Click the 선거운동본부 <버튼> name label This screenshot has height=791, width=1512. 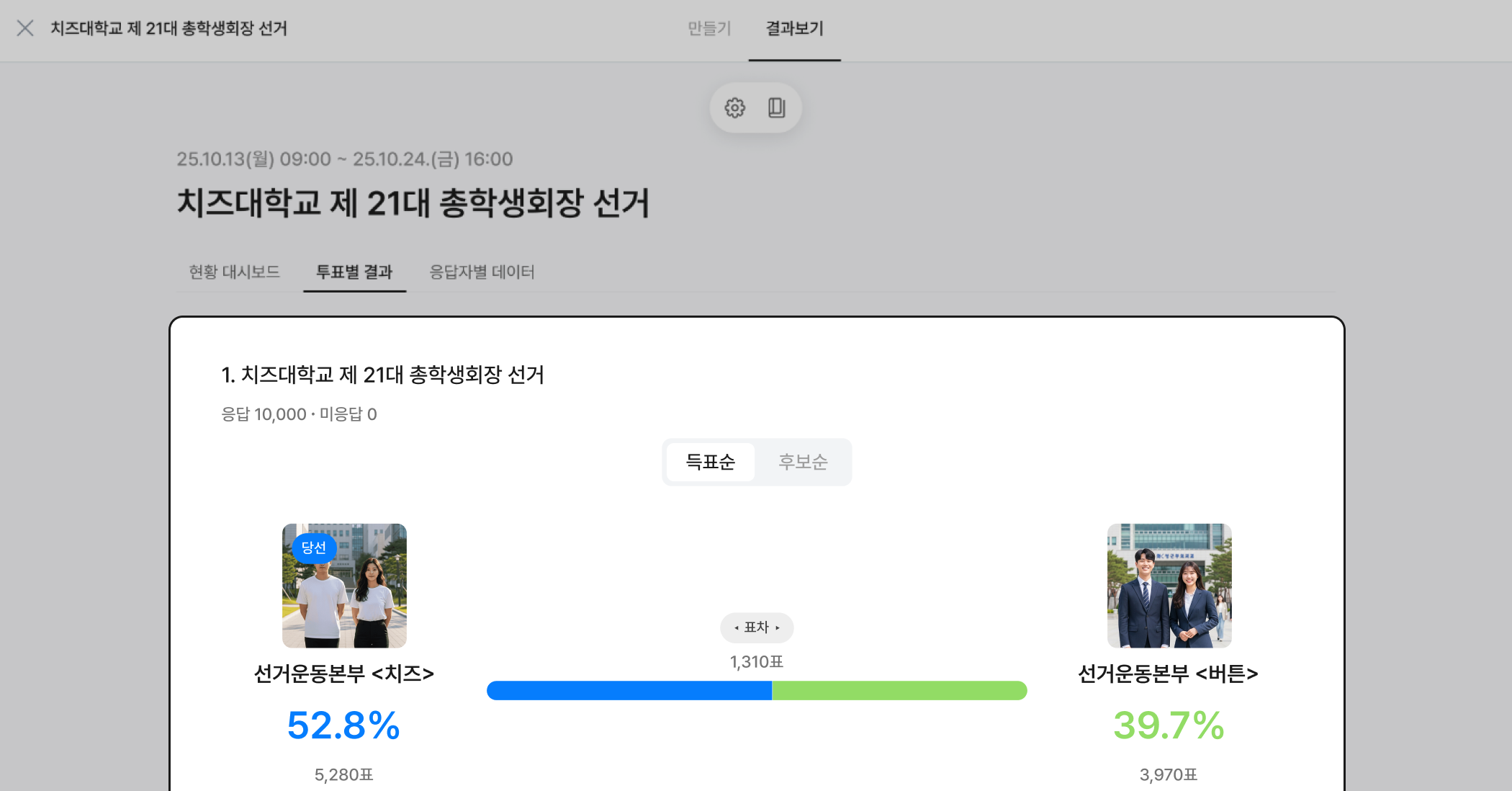click(x=1168, y=674)
